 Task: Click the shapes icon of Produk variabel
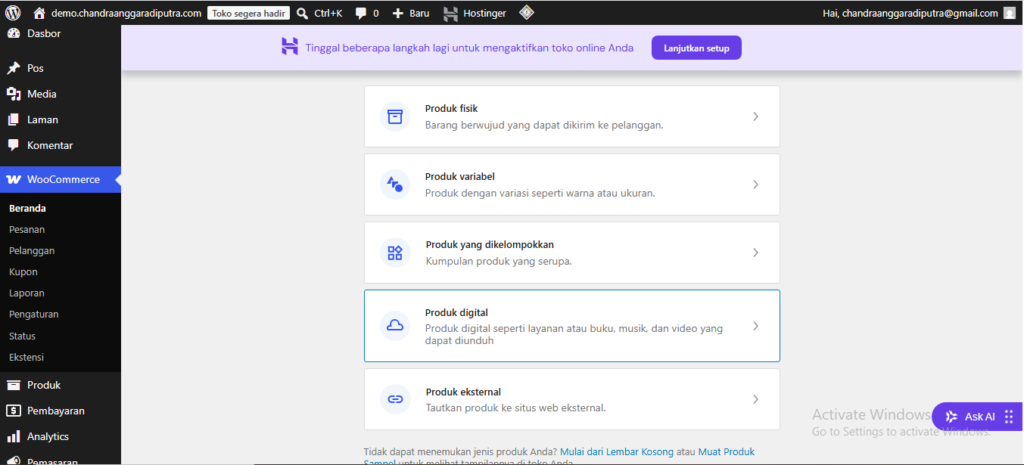(x=395, y=184)
